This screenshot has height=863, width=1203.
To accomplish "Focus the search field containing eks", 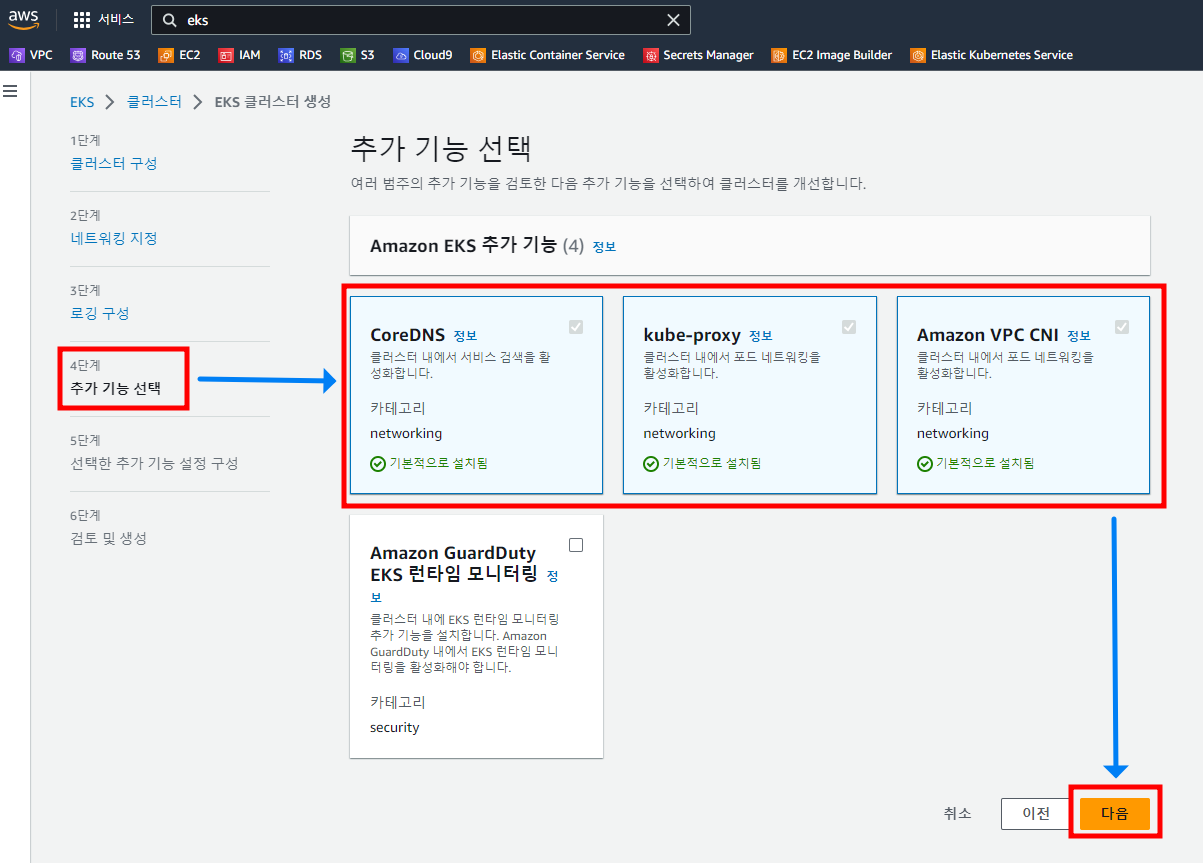I will coord(420,20).
